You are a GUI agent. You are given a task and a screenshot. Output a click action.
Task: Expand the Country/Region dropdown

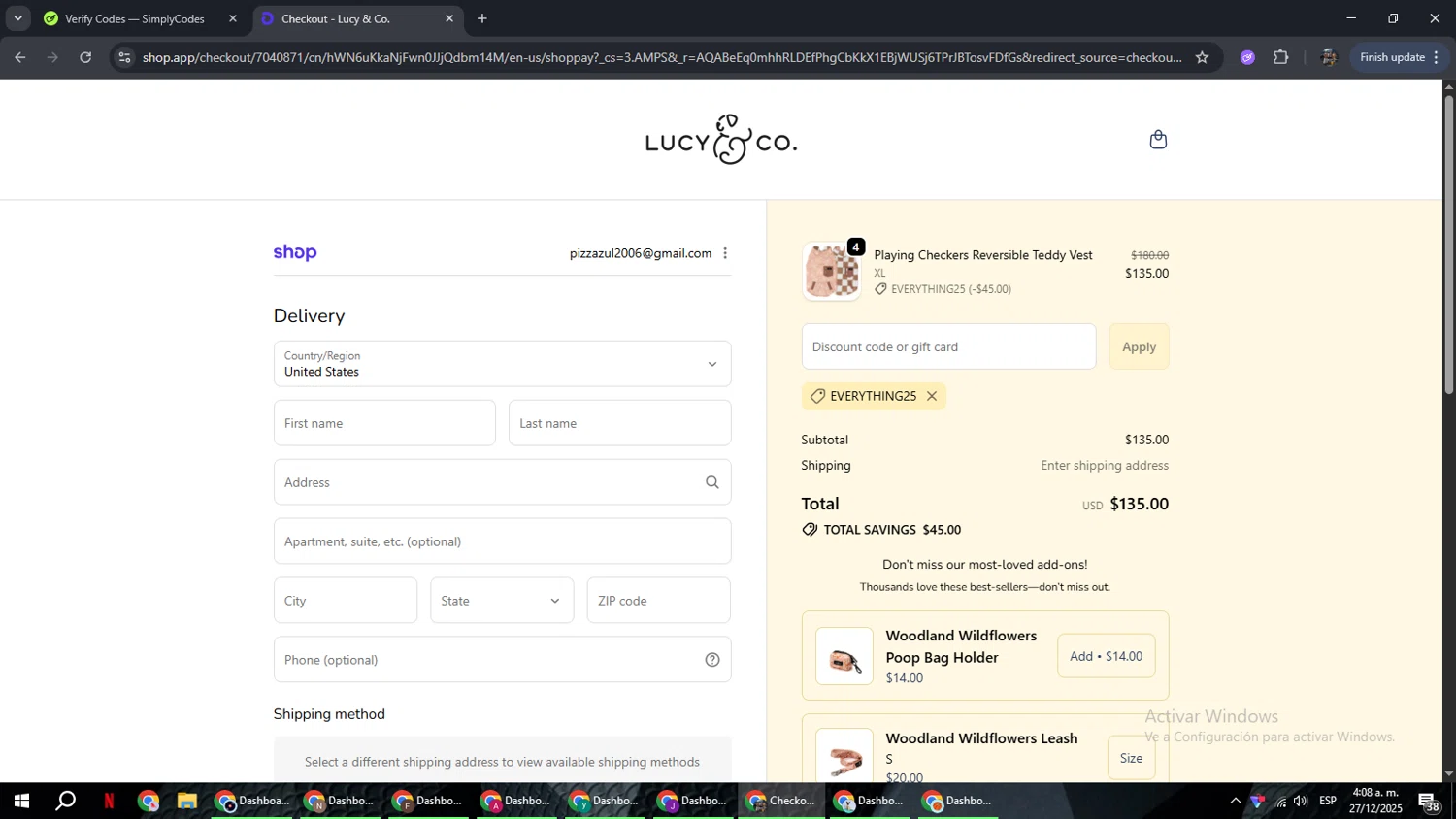[x=502, y=364]
